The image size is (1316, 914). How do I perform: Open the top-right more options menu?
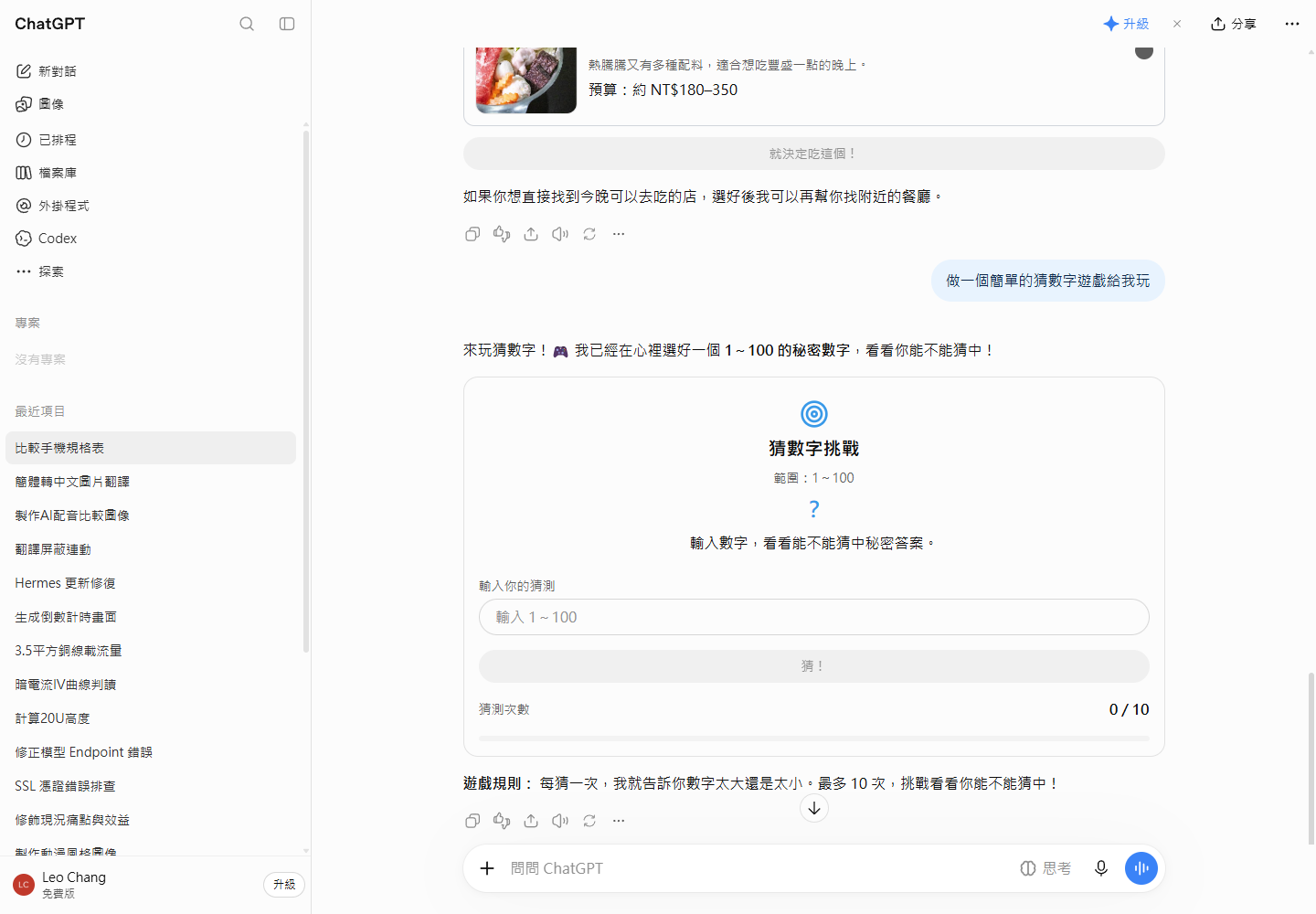pyautogui.click(x=1291, y=24)
